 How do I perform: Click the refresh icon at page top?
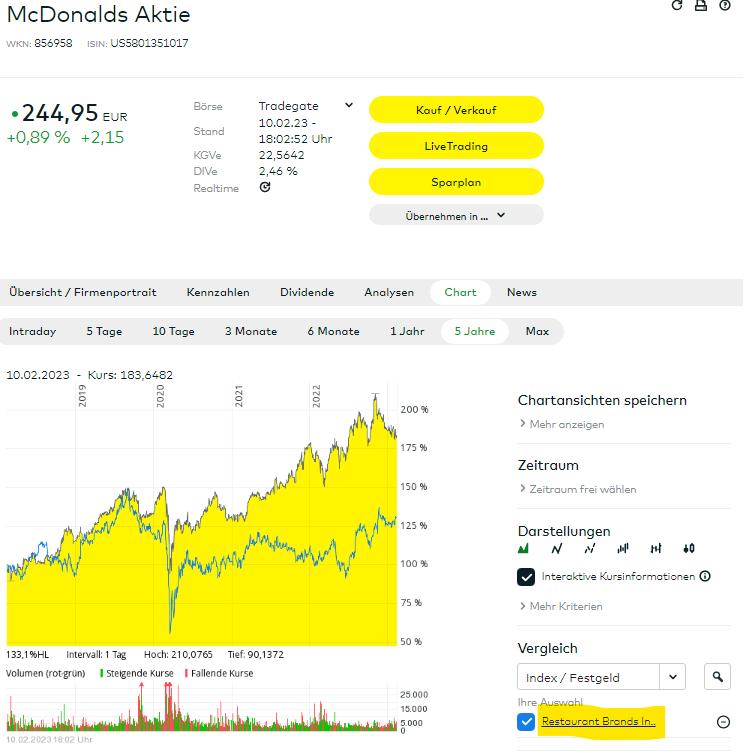coord(677,5)
